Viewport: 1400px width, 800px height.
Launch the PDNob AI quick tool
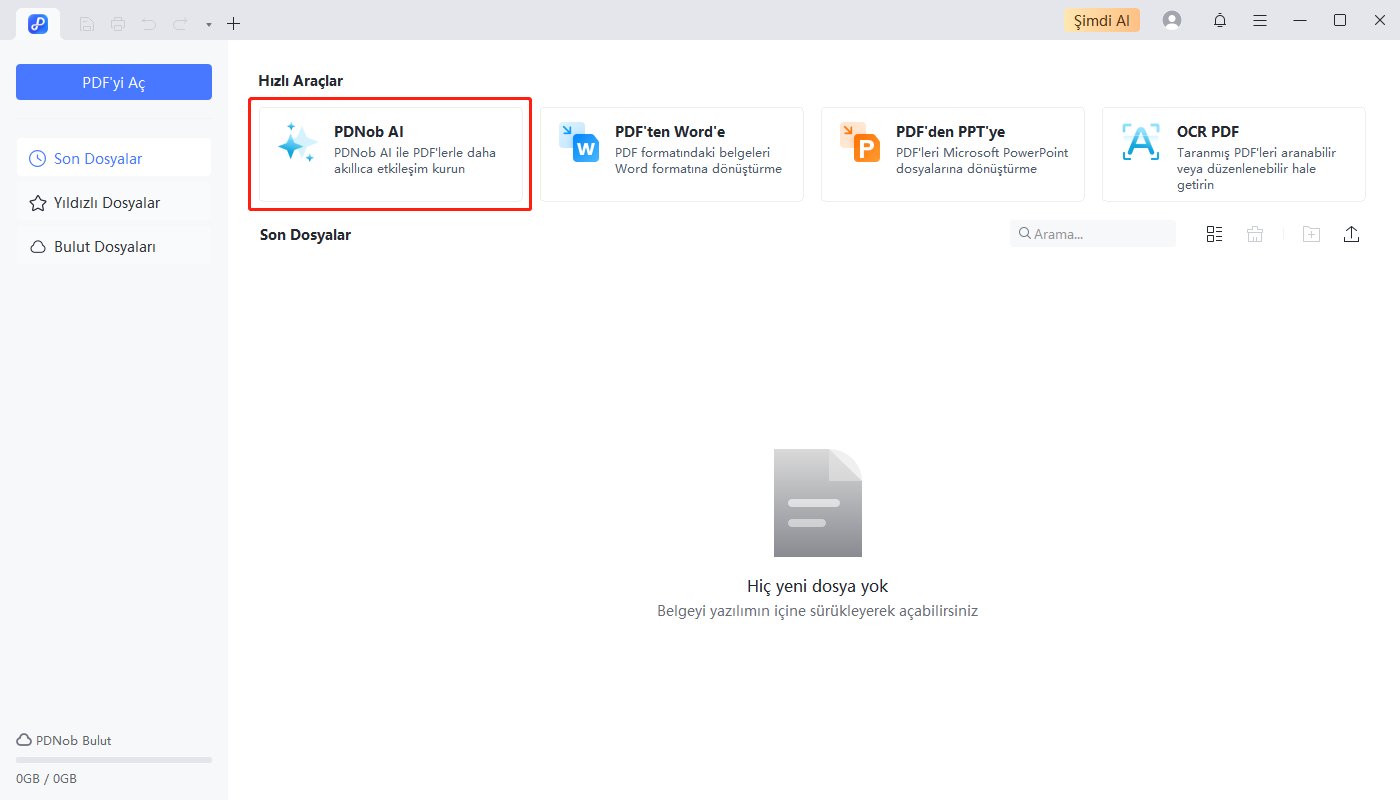pyautogui.click(x=390, y=154)
